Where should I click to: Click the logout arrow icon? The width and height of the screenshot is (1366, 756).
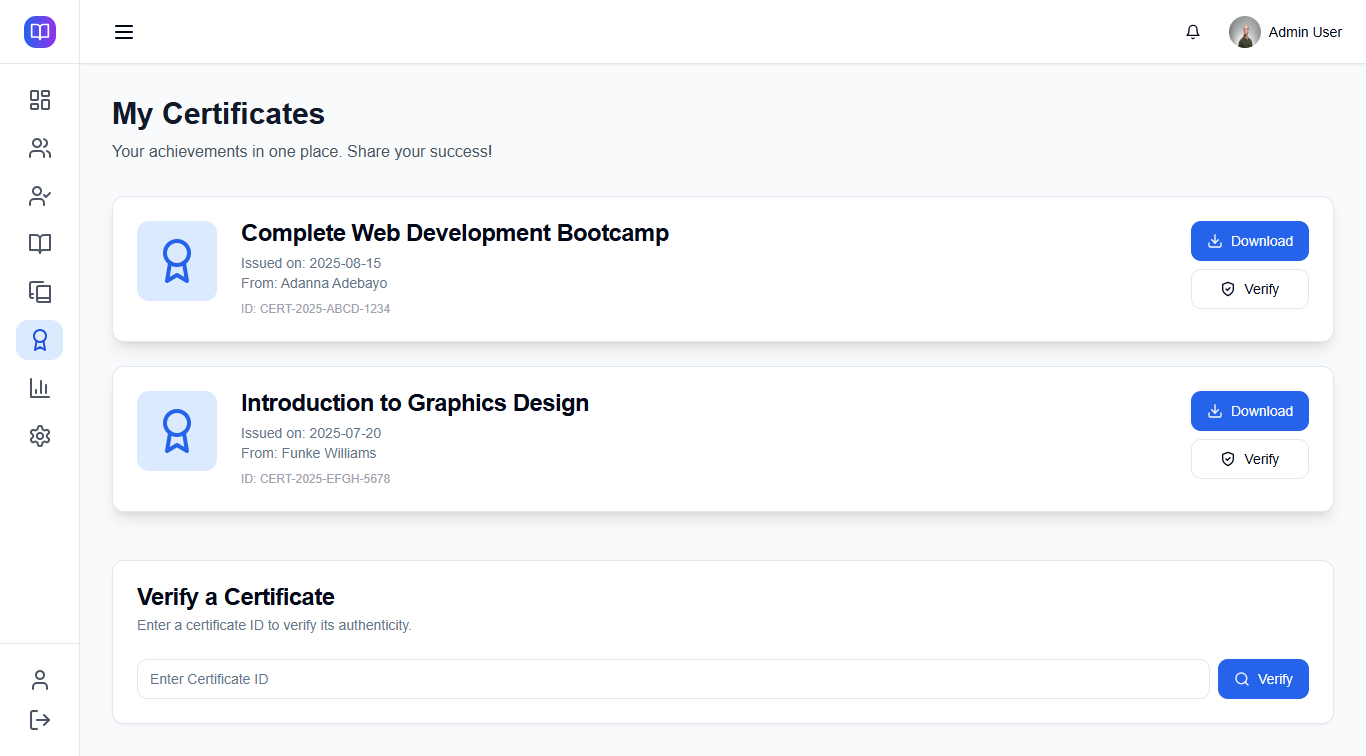(x=40, y=720)
